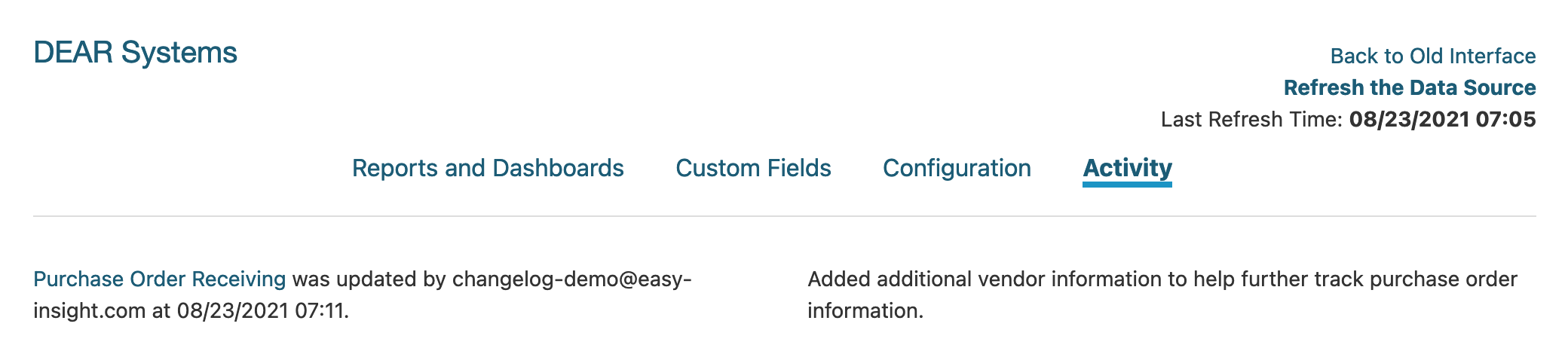The height and width of the screenshot is (345, 1568).
Task: Refresh the data source
Action: pyautogui.click(x=1409, y=87)
